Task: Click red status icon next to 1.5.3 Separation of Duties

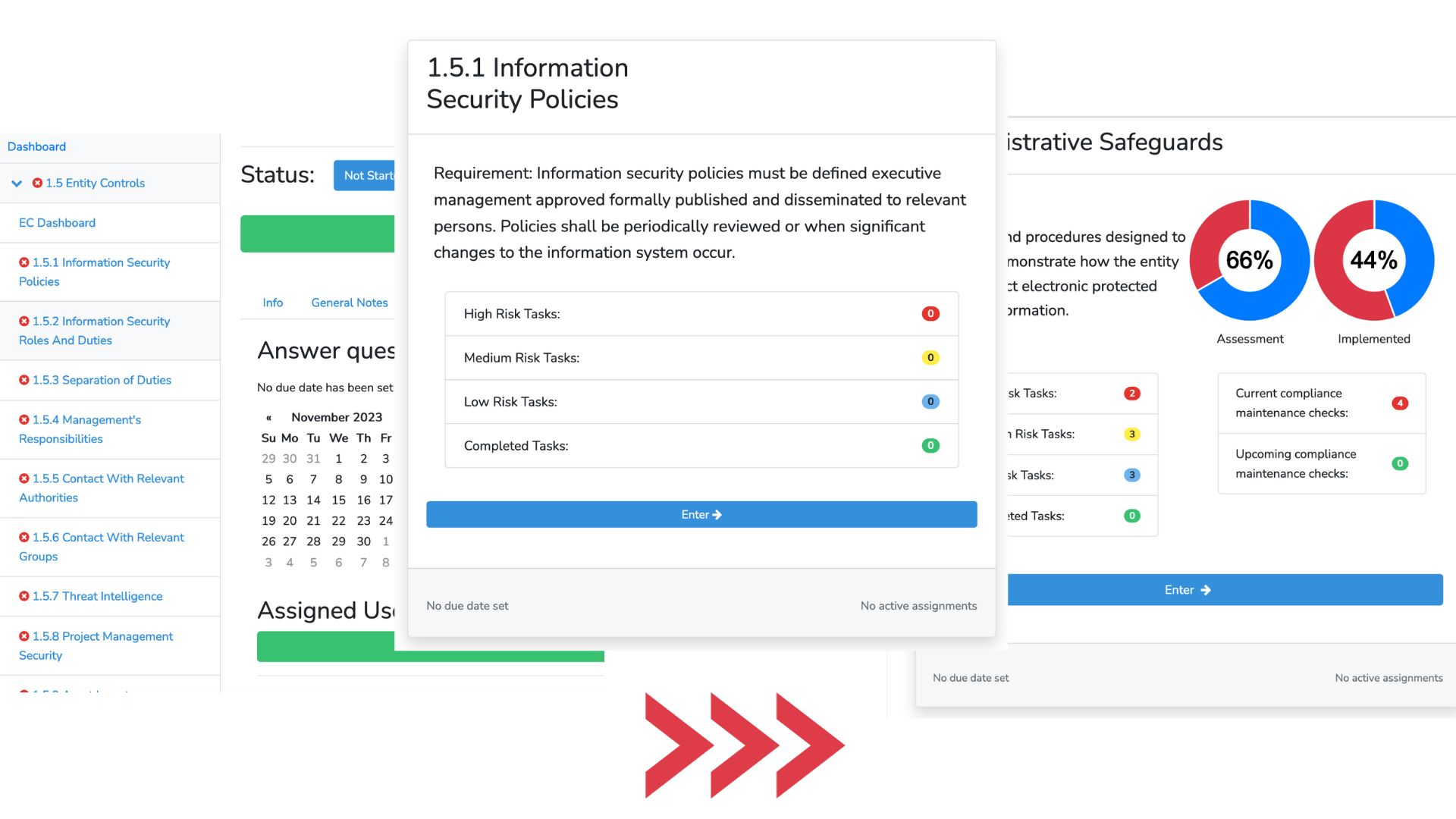Action: (23, 380)
